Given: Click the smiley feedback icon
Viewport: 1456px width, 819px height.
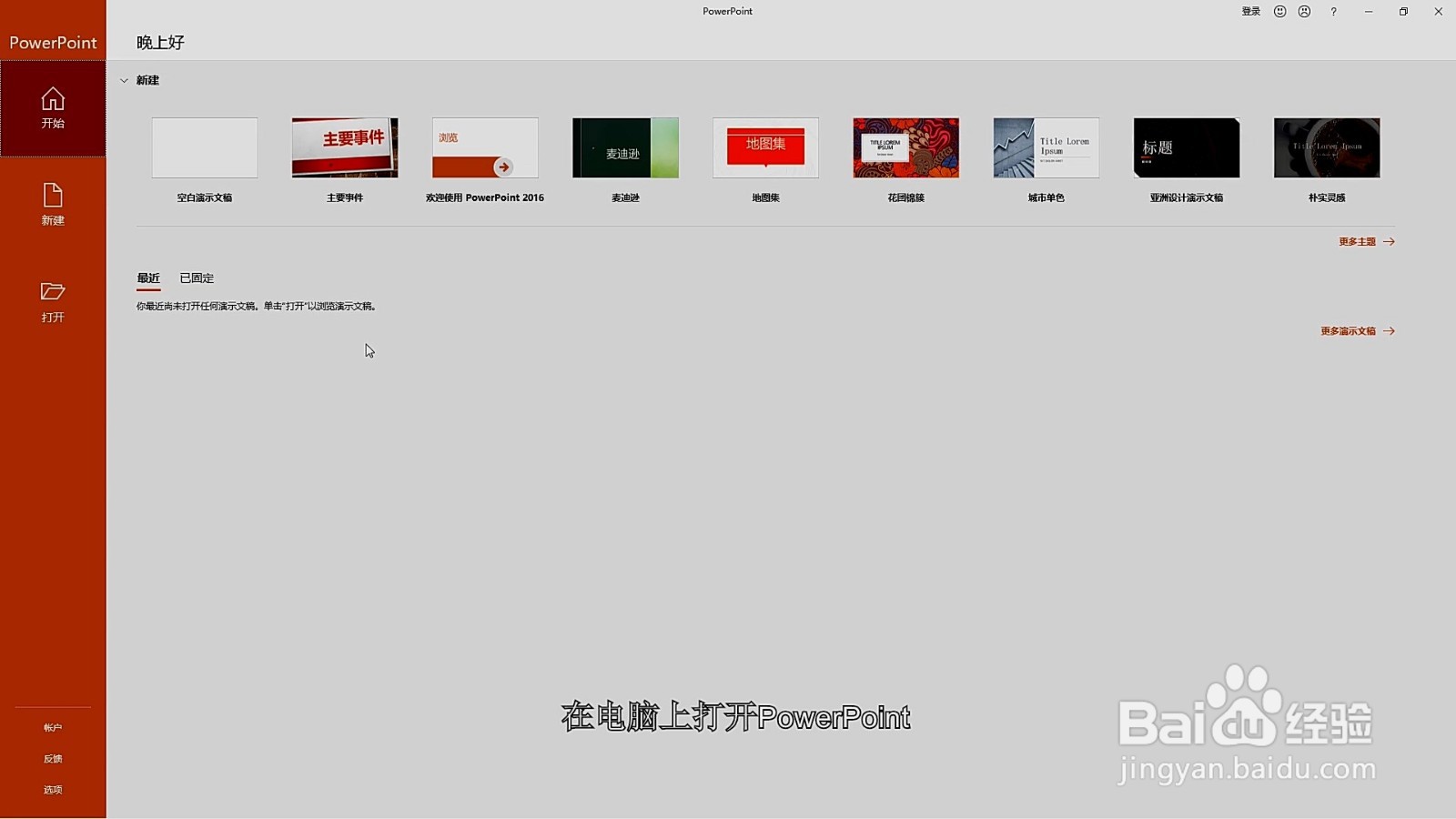Looking at the screenshot, I should click(x=1279, y=12).
